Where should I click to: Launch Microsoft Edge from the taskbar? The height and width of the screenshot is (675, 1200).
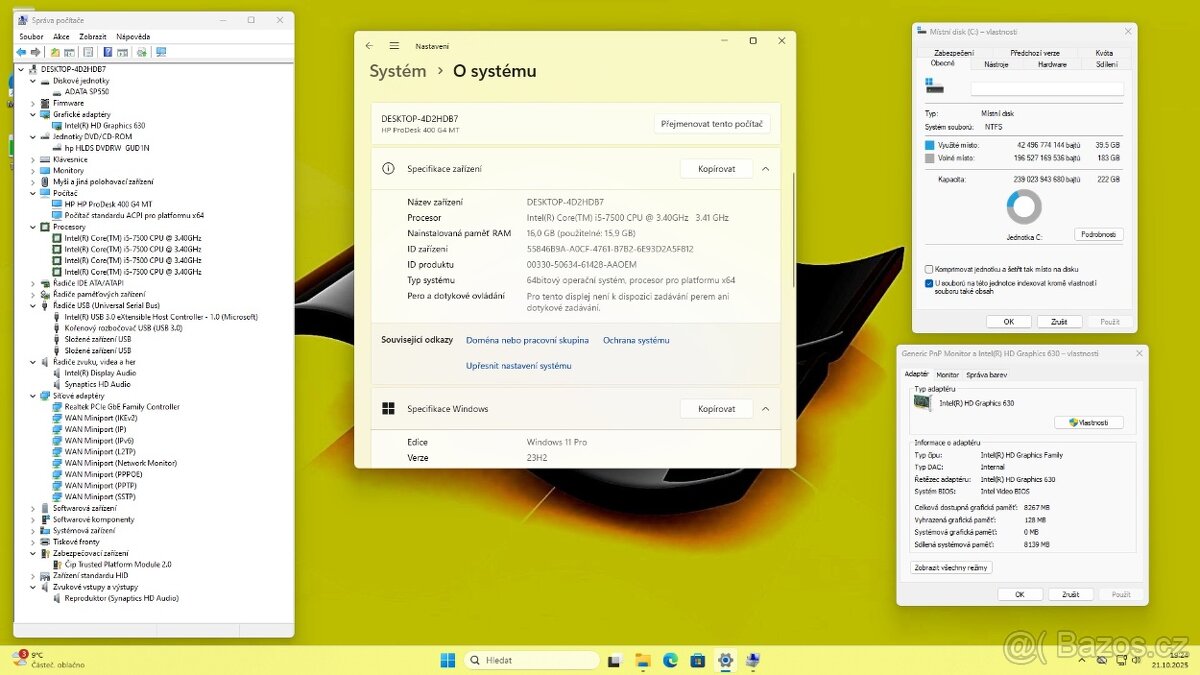coord(669,660)
